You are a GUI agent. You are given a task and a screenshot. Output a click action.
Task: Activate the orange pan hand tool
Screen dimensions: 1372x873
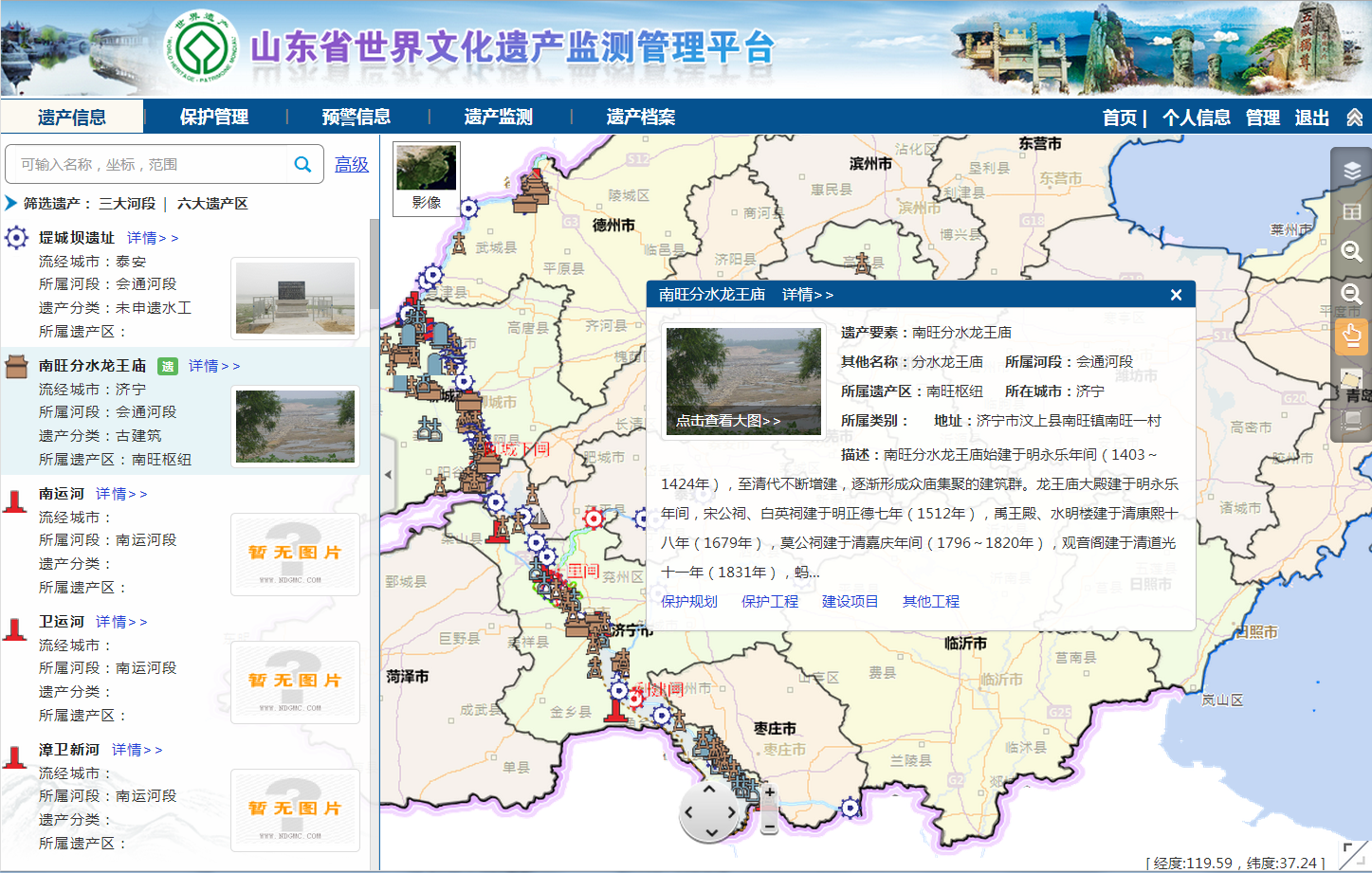tap(1351, 336)
